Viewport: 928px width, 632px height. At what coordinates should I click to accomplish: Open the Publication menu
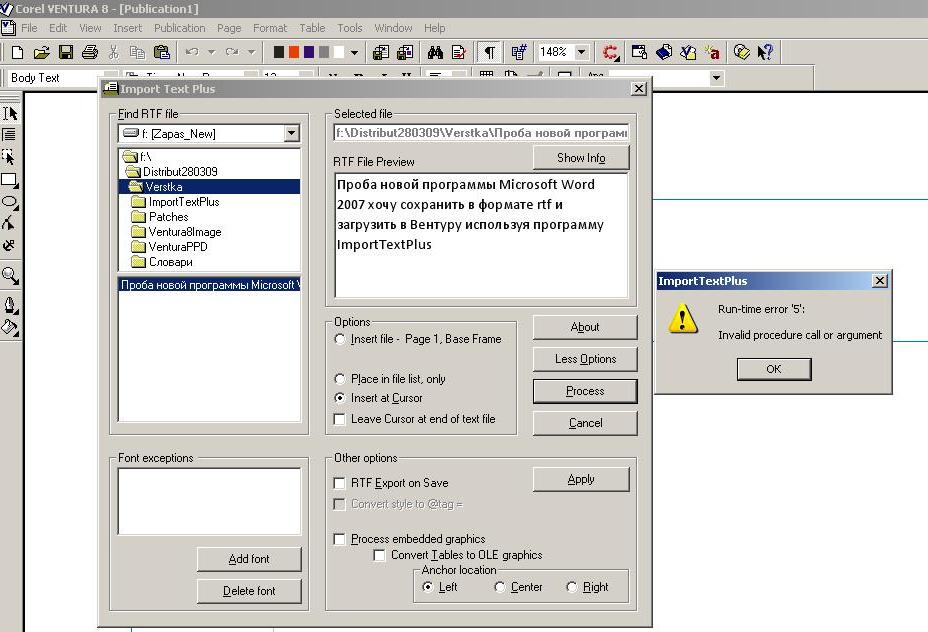(x=179, y=28)
